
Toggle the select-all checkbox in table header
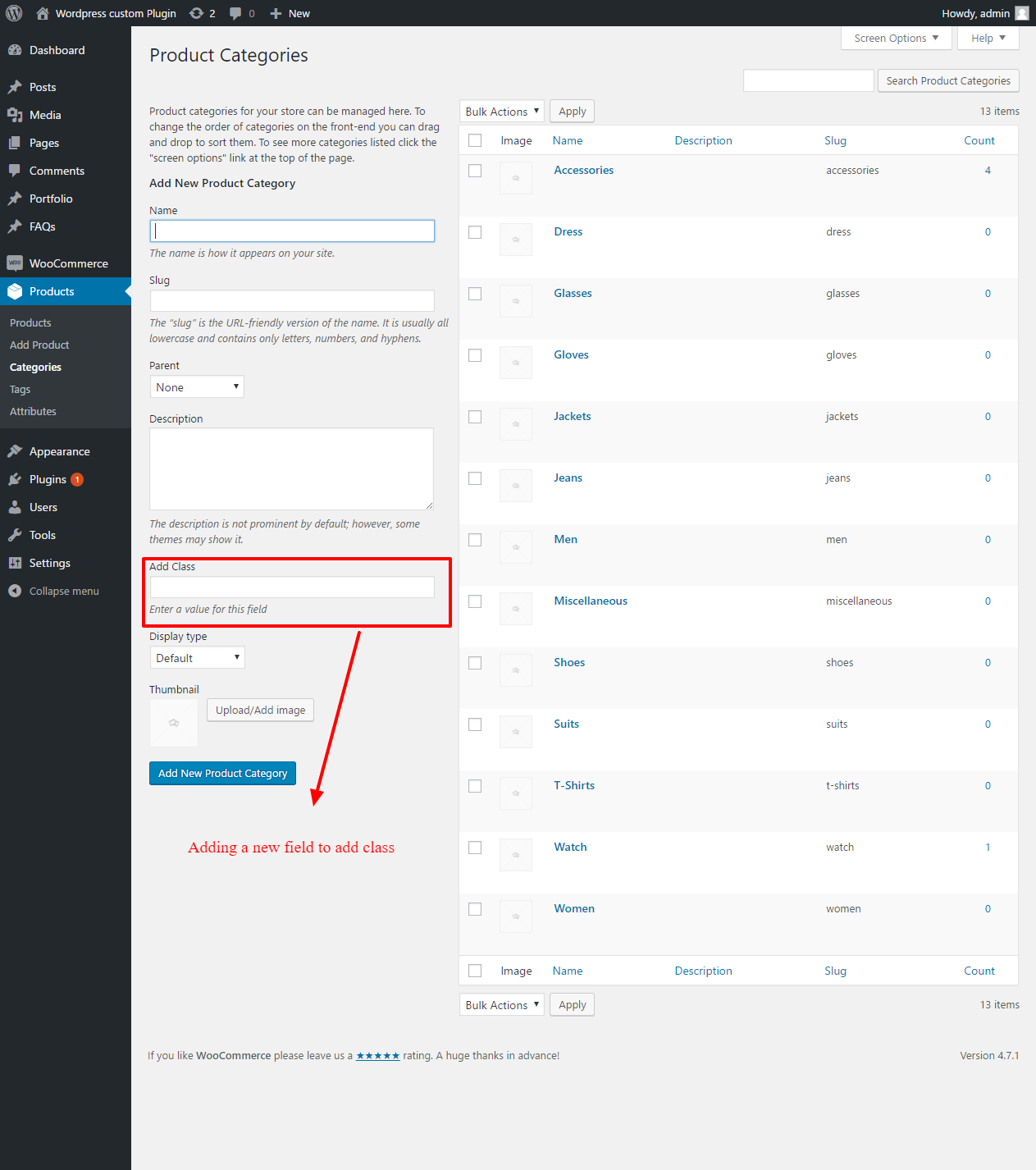click(475, 140)
